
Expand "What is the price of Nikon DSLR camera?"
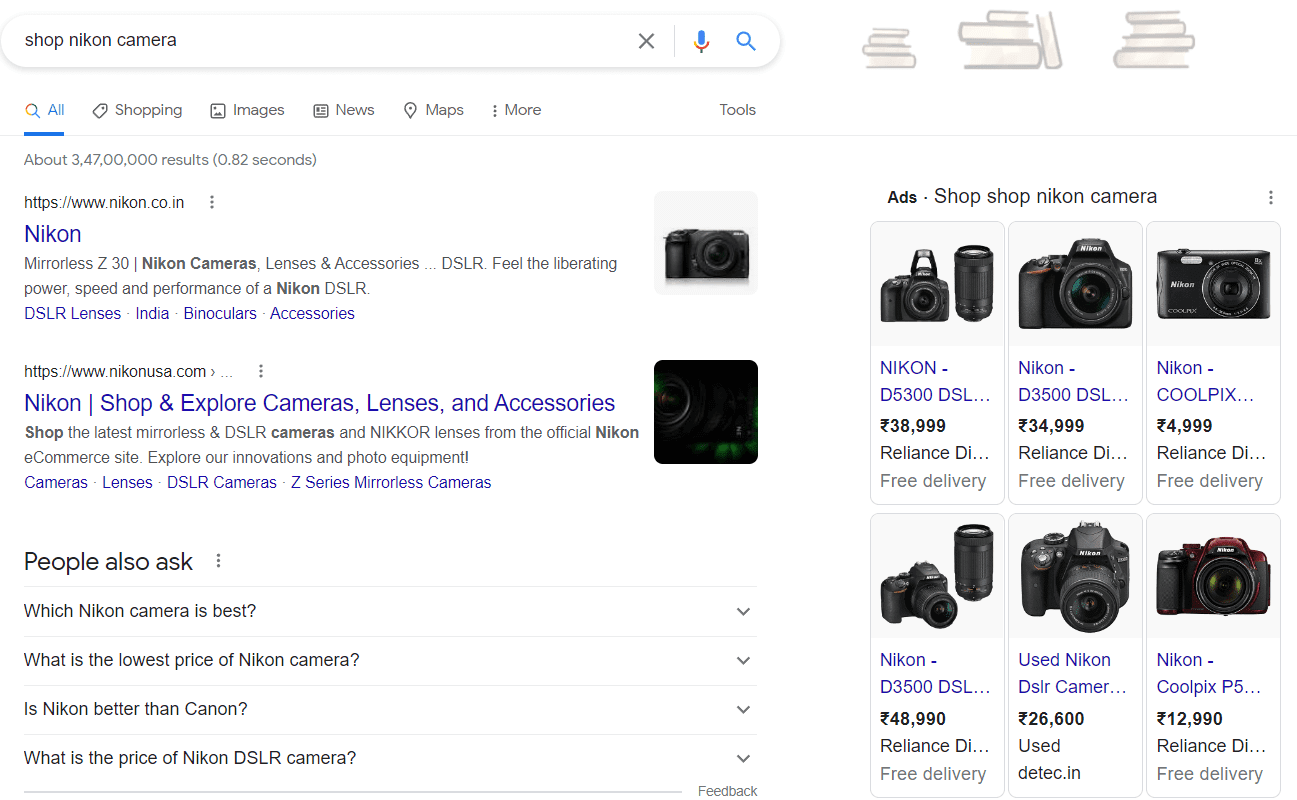point(742,758)
